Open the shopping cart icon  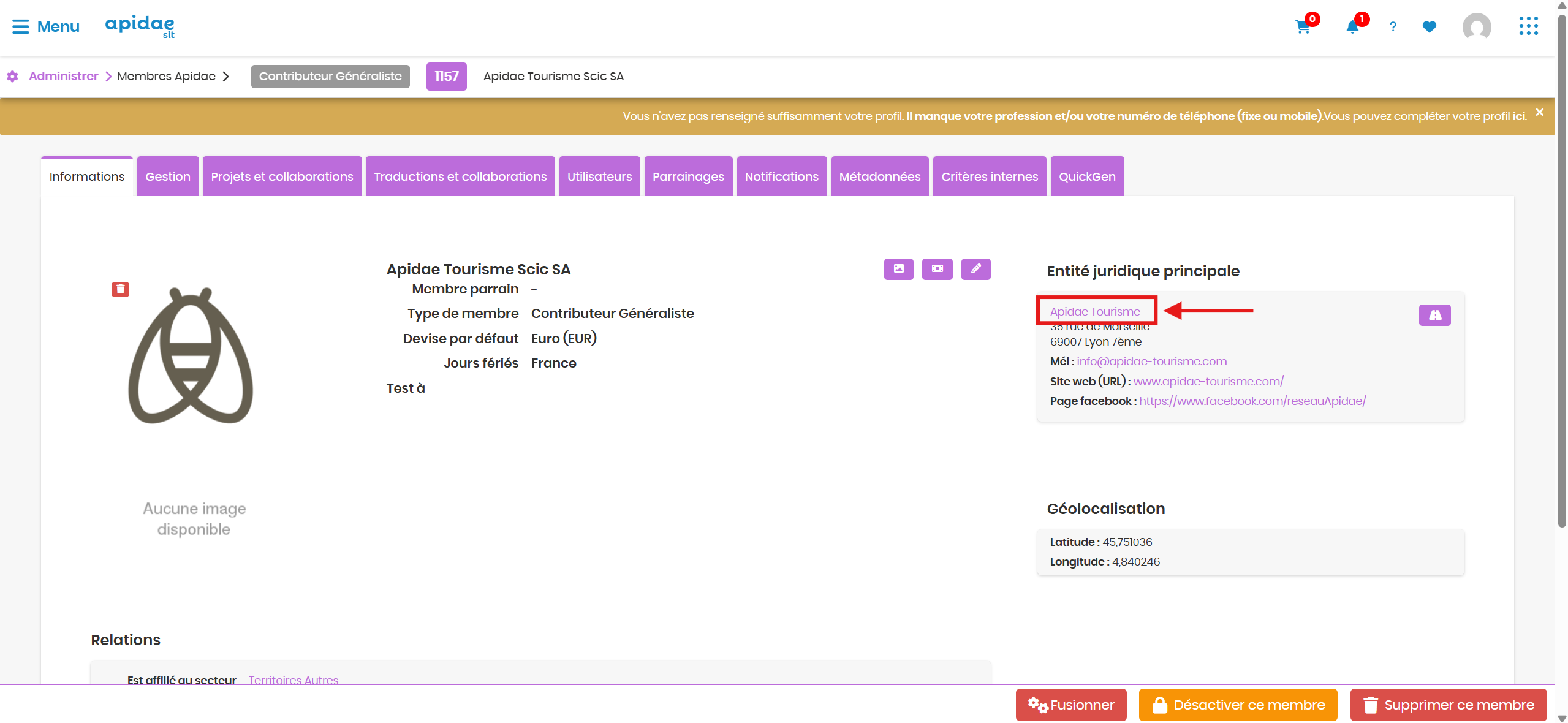tap(1302, 27)
